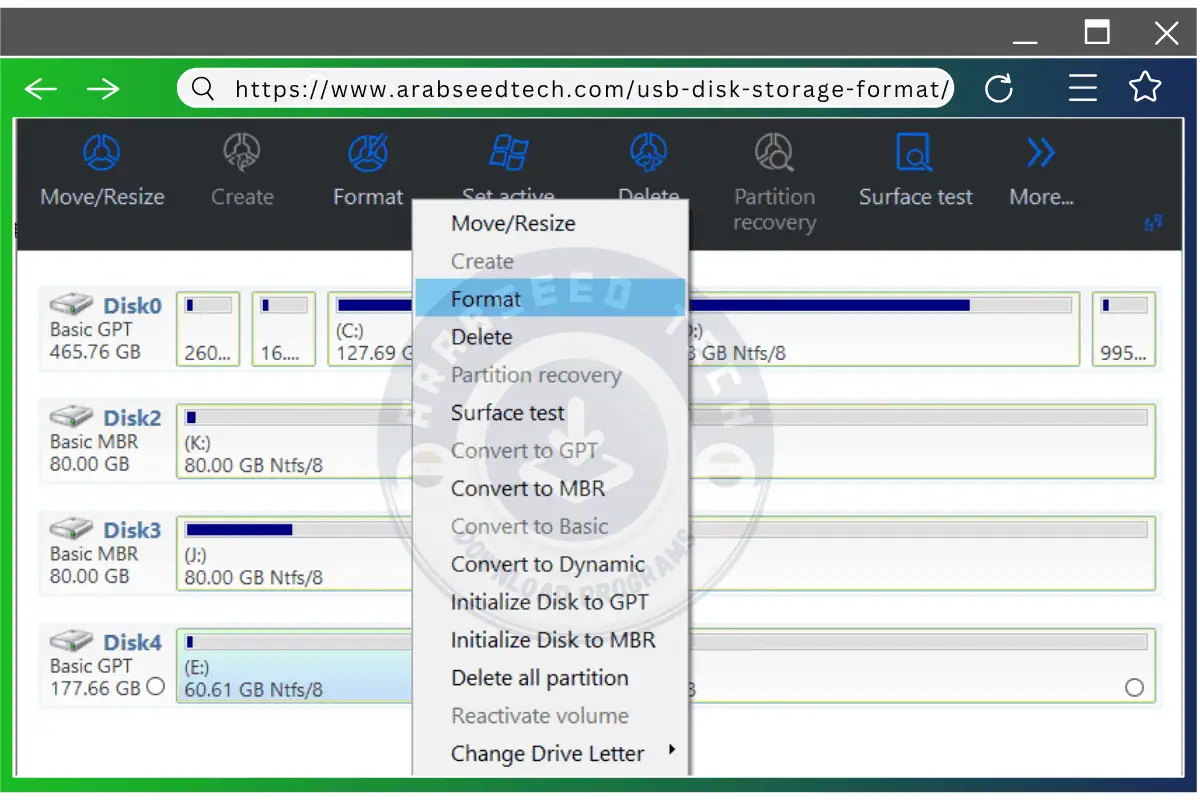Click the Partition recovery toolbar icon
The width and height of the screenshot is (1200, 800).
click(x=774, y=154)
